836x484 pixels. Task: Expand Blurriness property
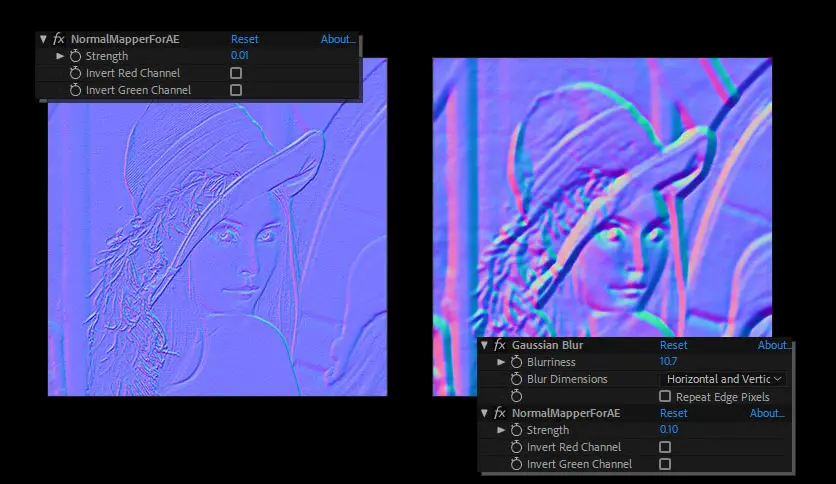pos(501,362)
